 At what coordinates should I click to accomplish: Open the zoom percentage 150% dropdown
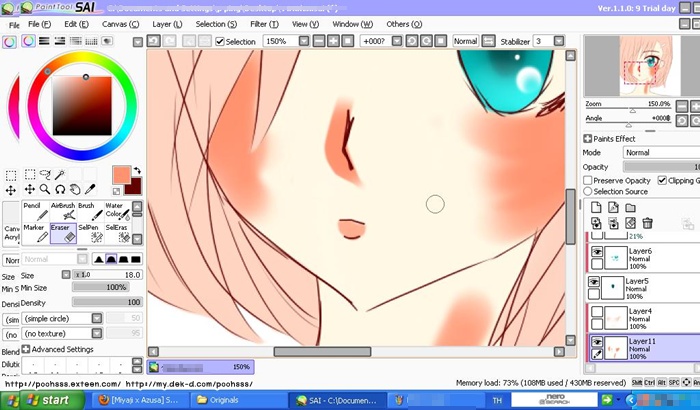click(x=304, y=41)
